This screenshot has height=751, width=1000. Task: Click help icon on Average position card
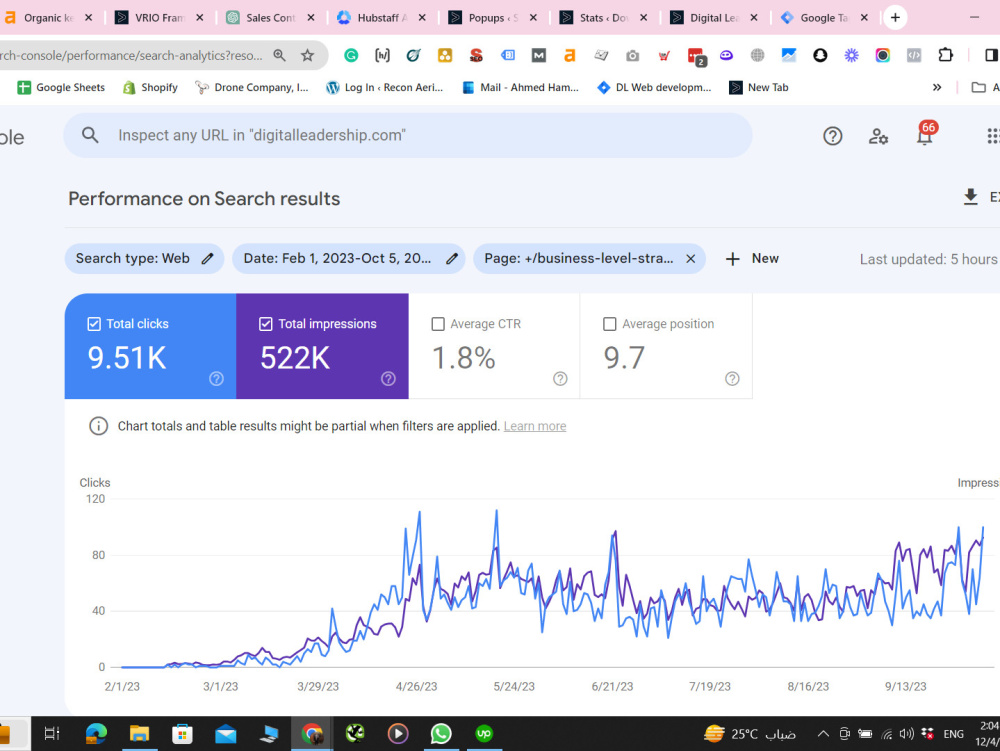coord(732,379)
